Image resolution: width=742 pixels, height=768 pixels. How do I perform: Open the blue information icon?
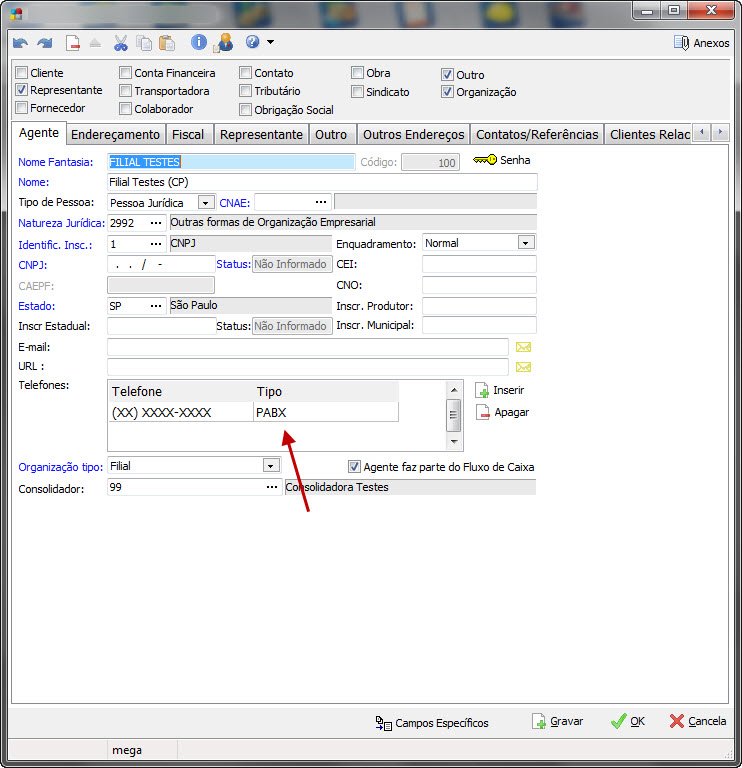coord(199,43)
